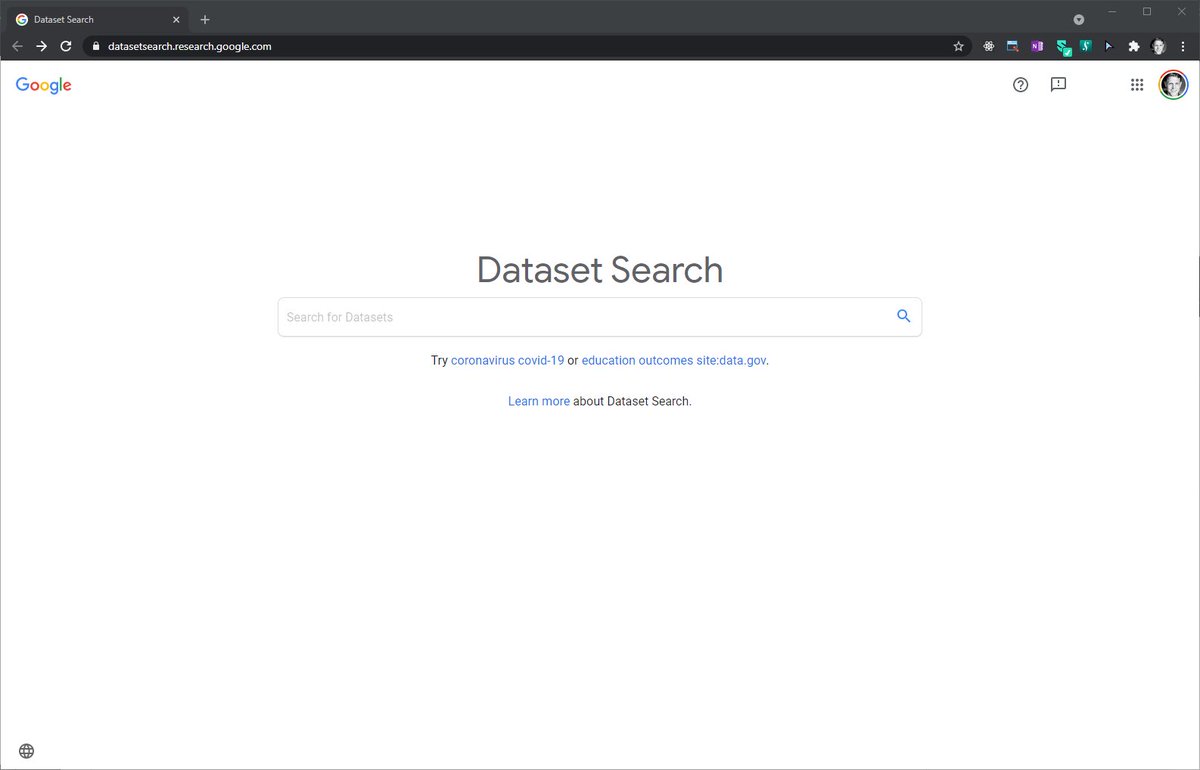The height and width of the screenshot is (770, 1200).
Task: Open the React developer tools extension
Action: click(989, 46)
